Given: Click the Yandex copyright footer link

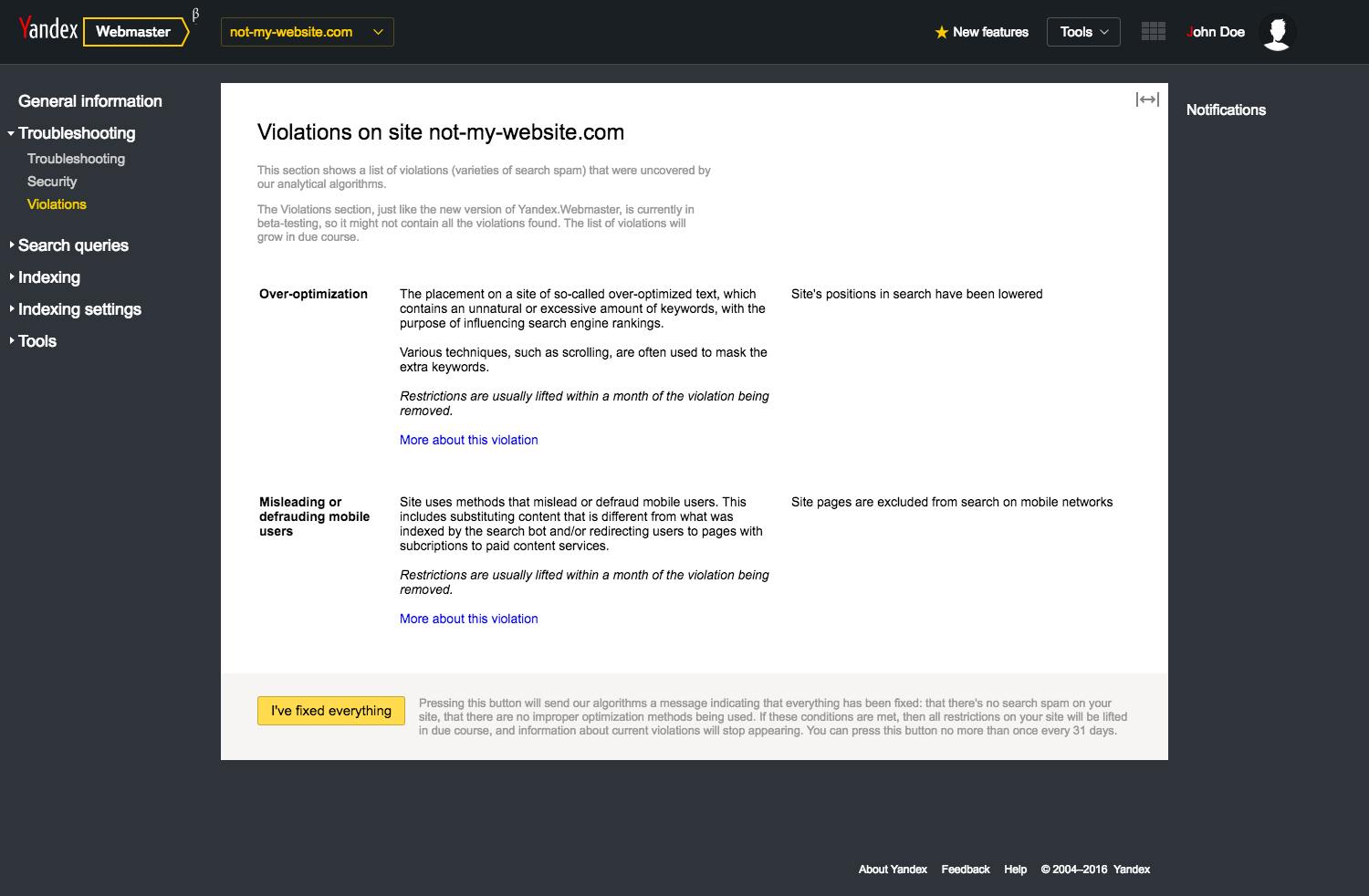Looking at the screenshot, I should point(1132,870).
